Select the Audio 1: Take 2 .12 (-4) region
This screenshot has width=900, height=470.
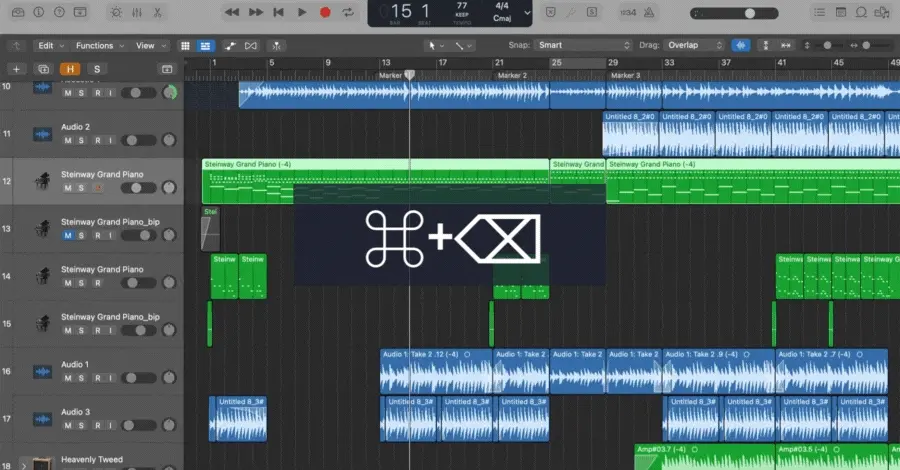(x=436, y=371)
